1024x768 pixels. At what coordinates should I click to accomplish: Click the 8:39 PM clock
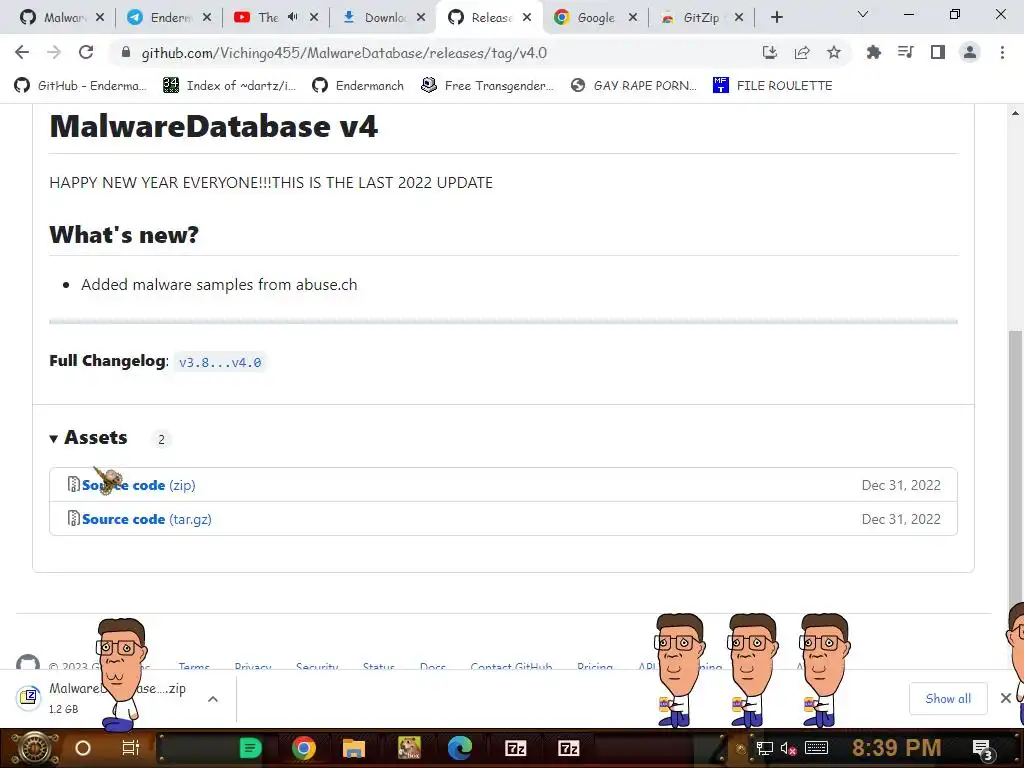click(897, 748)
